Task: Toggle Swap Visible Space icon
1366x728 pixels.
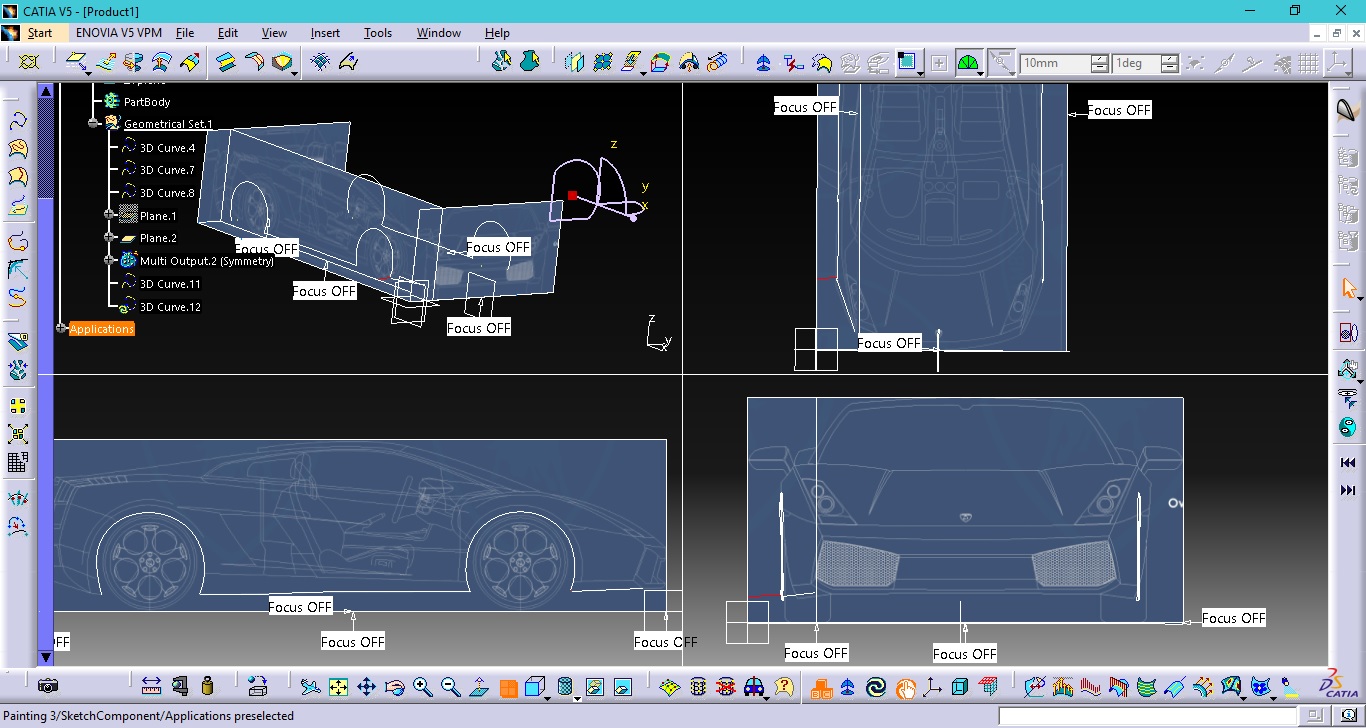Action: [622, 687]
